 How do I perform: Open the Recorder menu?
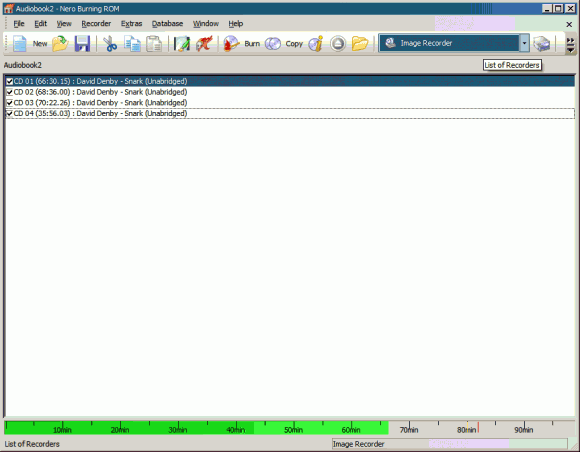[96, 24]
